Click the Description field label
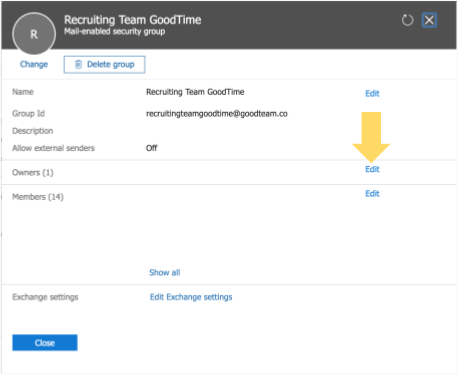The height and width of the screenshot is (374, 458). [33, 131]
